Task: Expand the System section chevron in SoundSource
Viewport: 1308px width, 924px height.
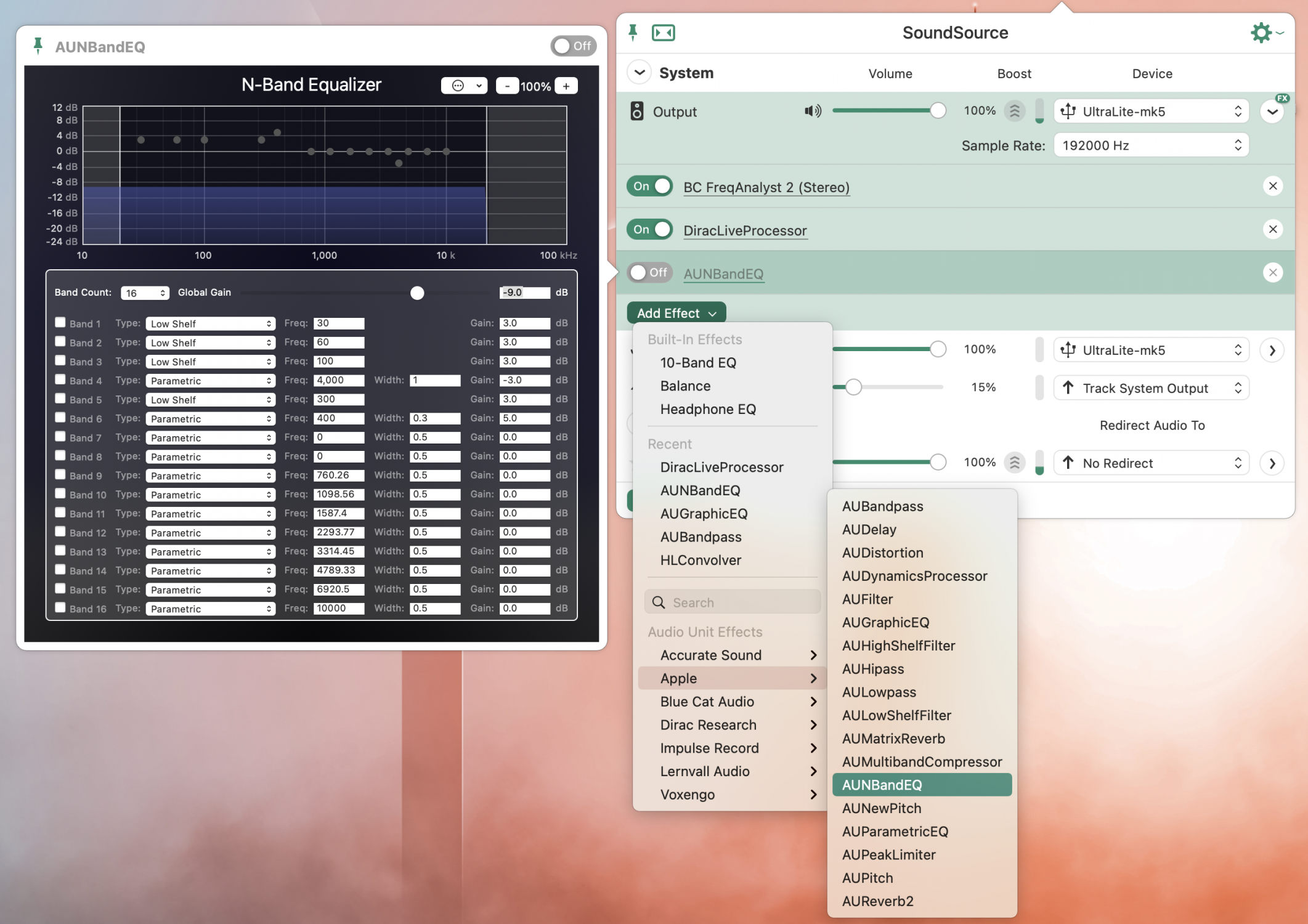Action: point(639,72)
